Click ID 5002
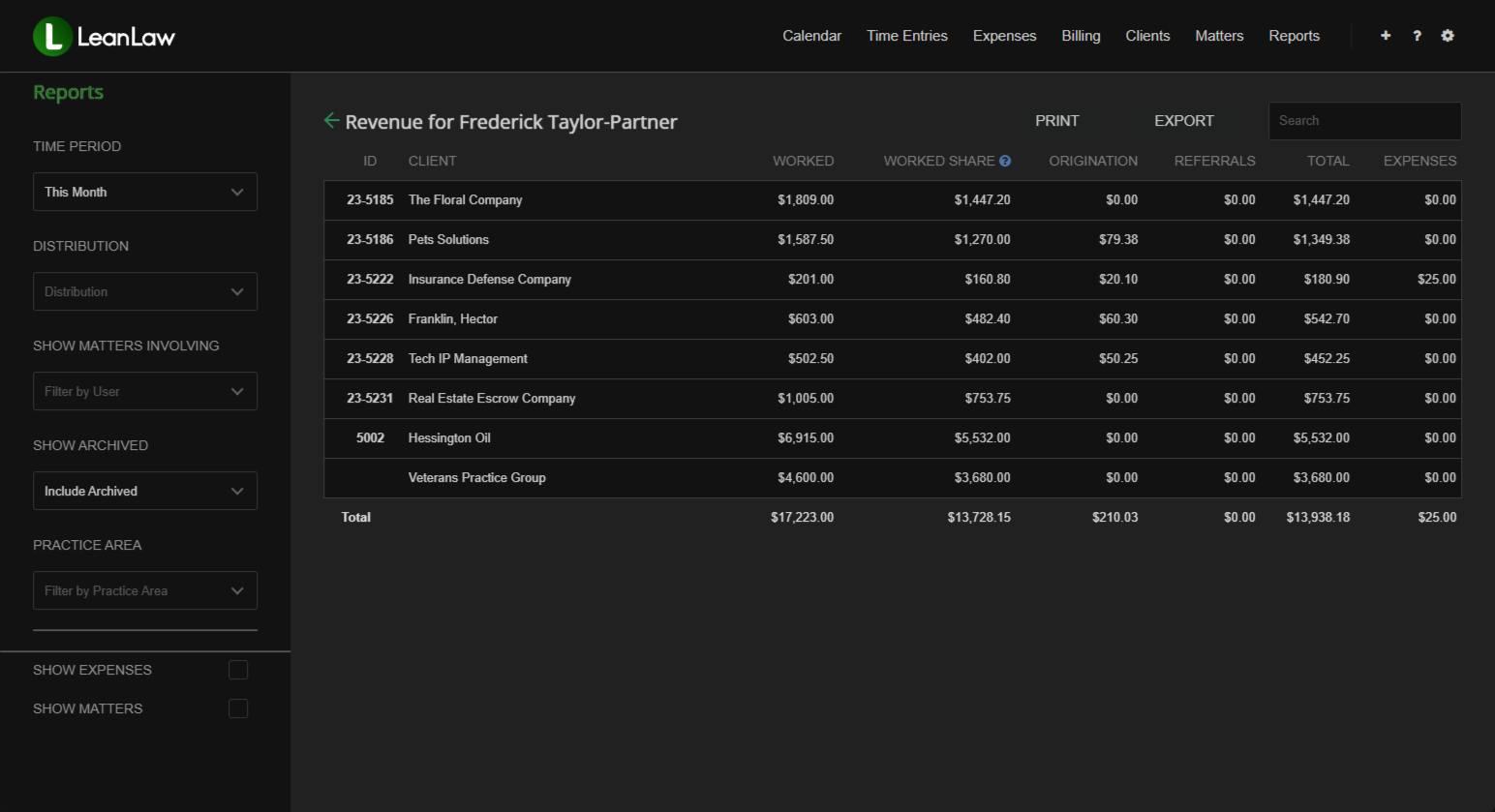Screen dimensions: 1495x812 370,438
